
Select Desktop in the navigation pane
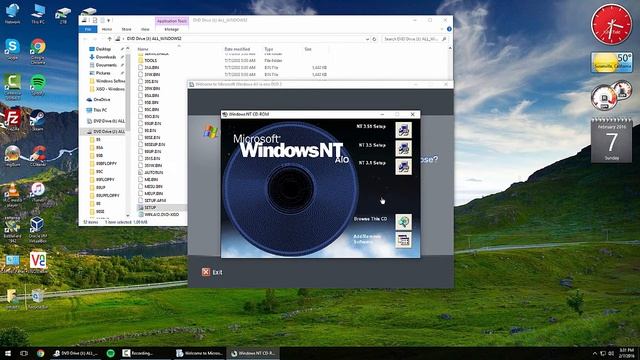tap(103, 49)
